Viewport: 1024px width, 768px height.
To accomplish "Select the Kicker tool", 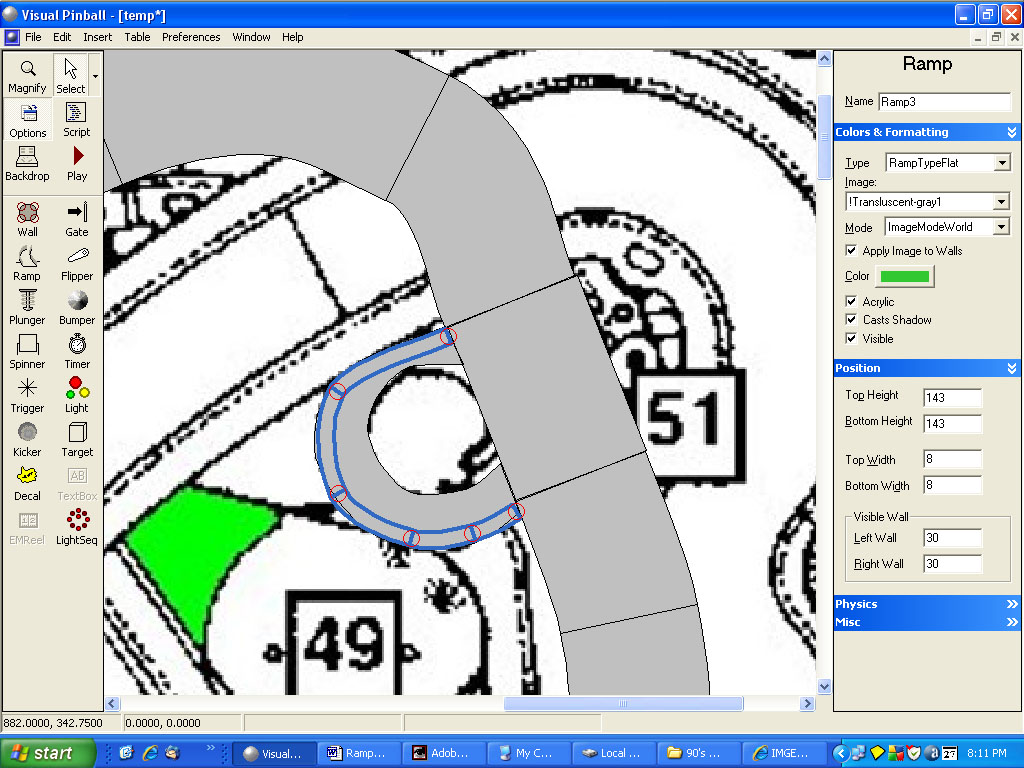I will click(27, 439).
